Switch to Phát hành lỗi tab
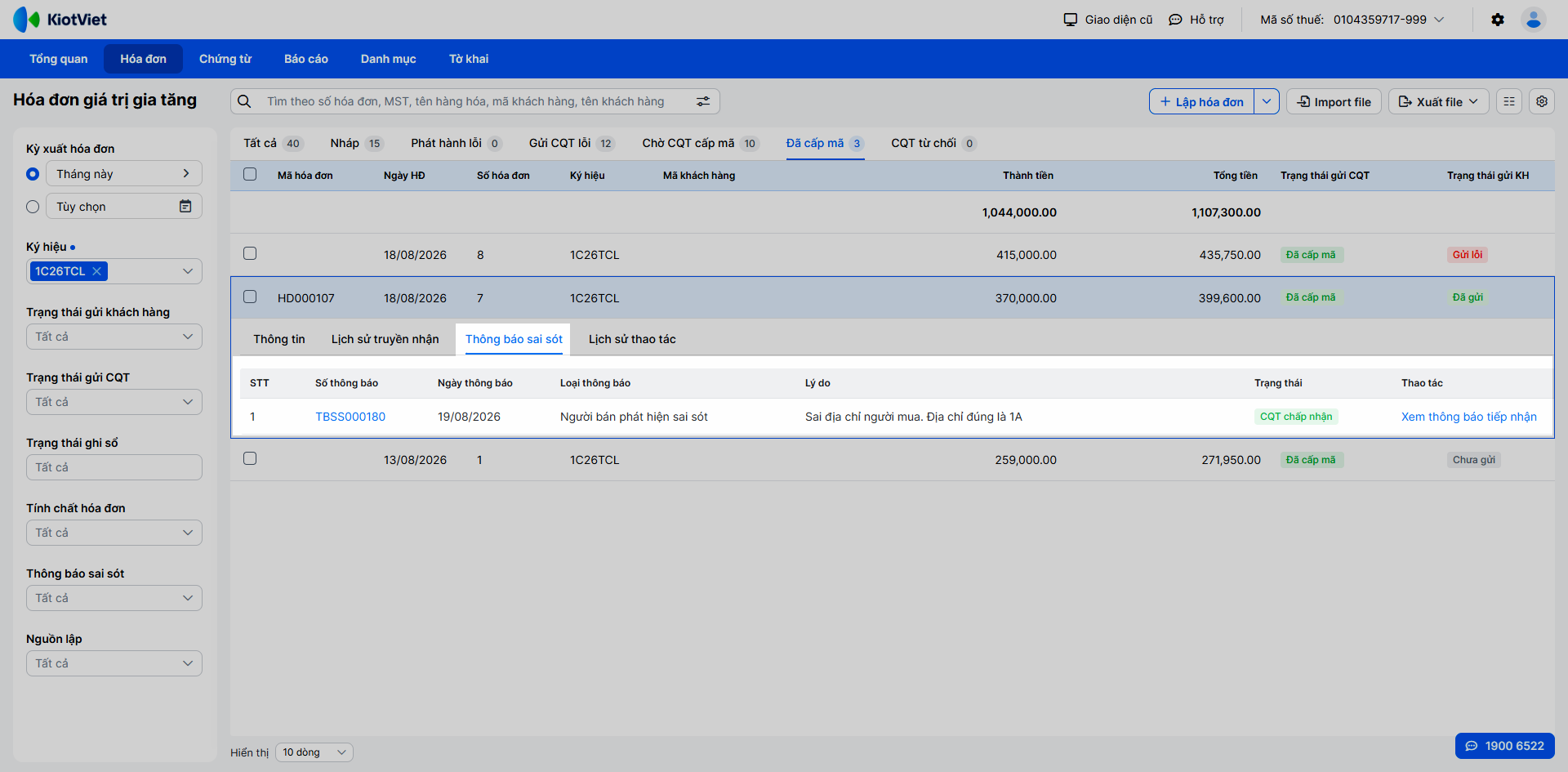Viewport: 1568px width, 772px height. pyautogui.click(x=457, y=143)
